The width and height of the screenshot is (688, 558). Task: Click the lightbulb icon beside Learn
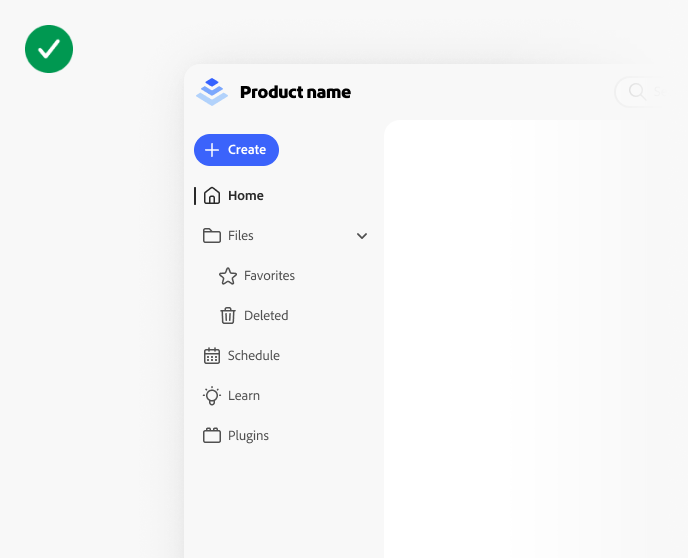tap(212, 396)
